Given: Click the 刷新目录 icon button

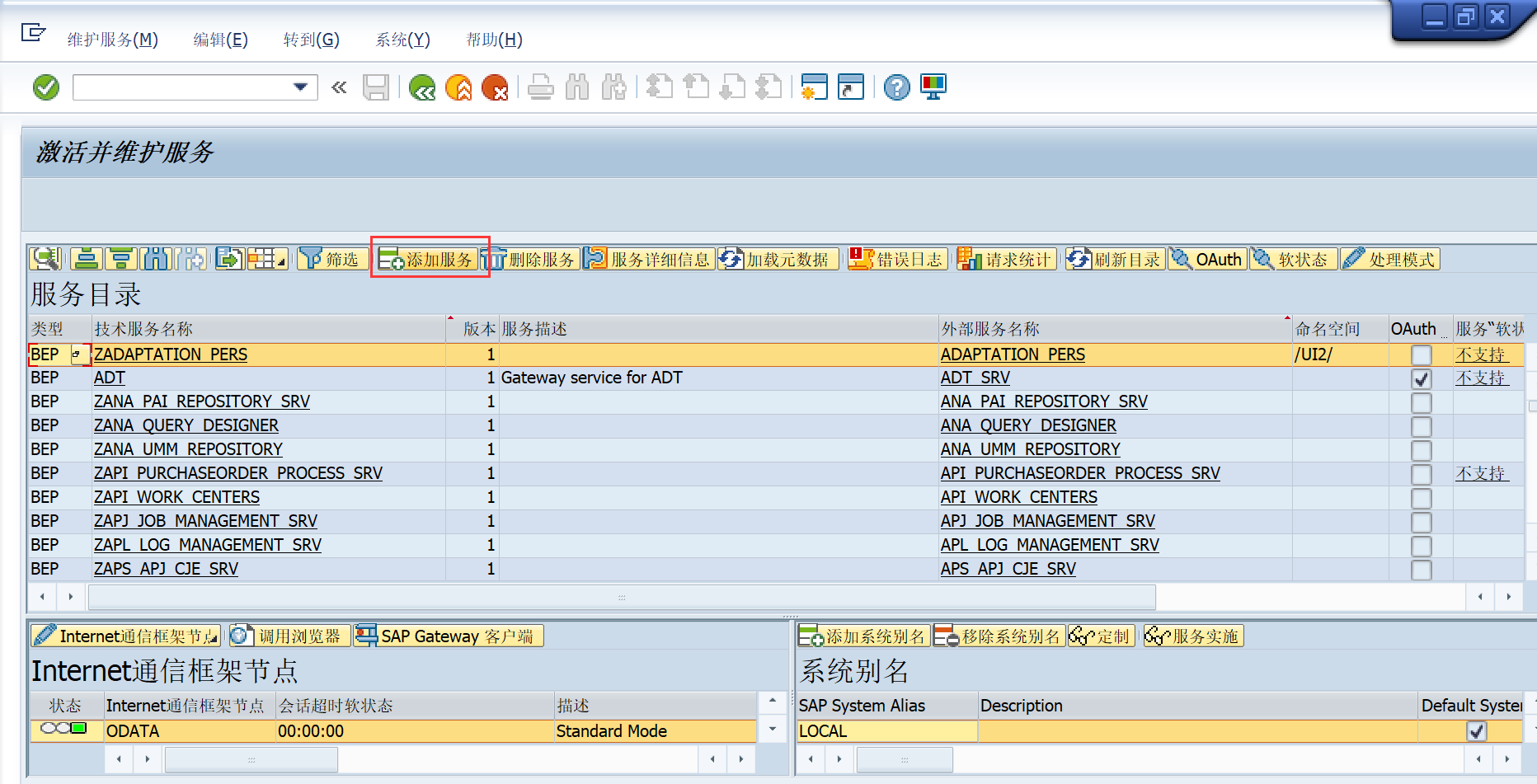Looking at the screenshot, I should point(1115,260).
